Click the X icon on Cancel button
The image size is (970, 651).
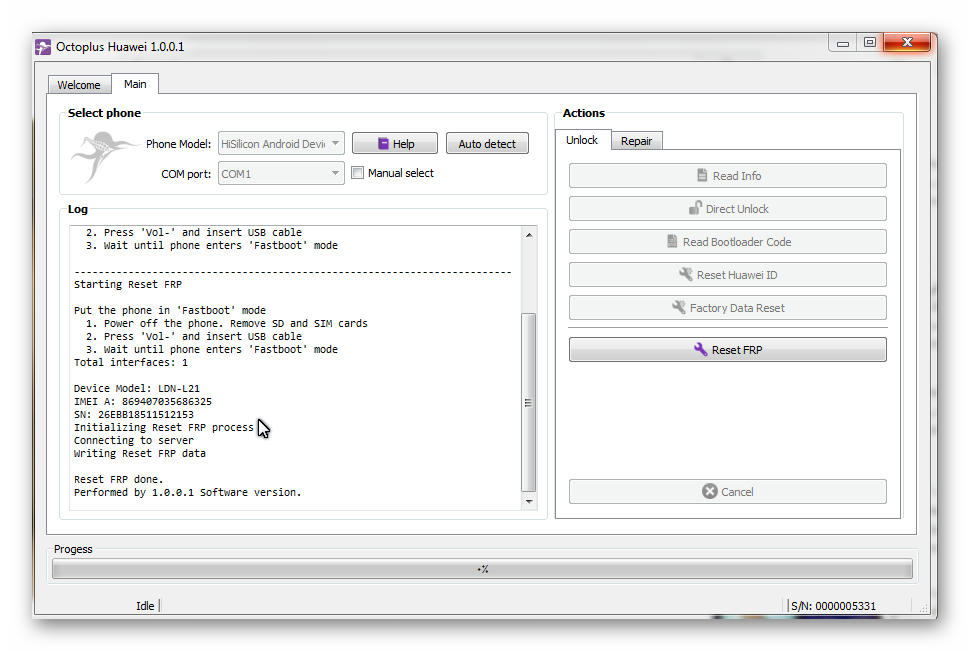click(x=710, y=491)
